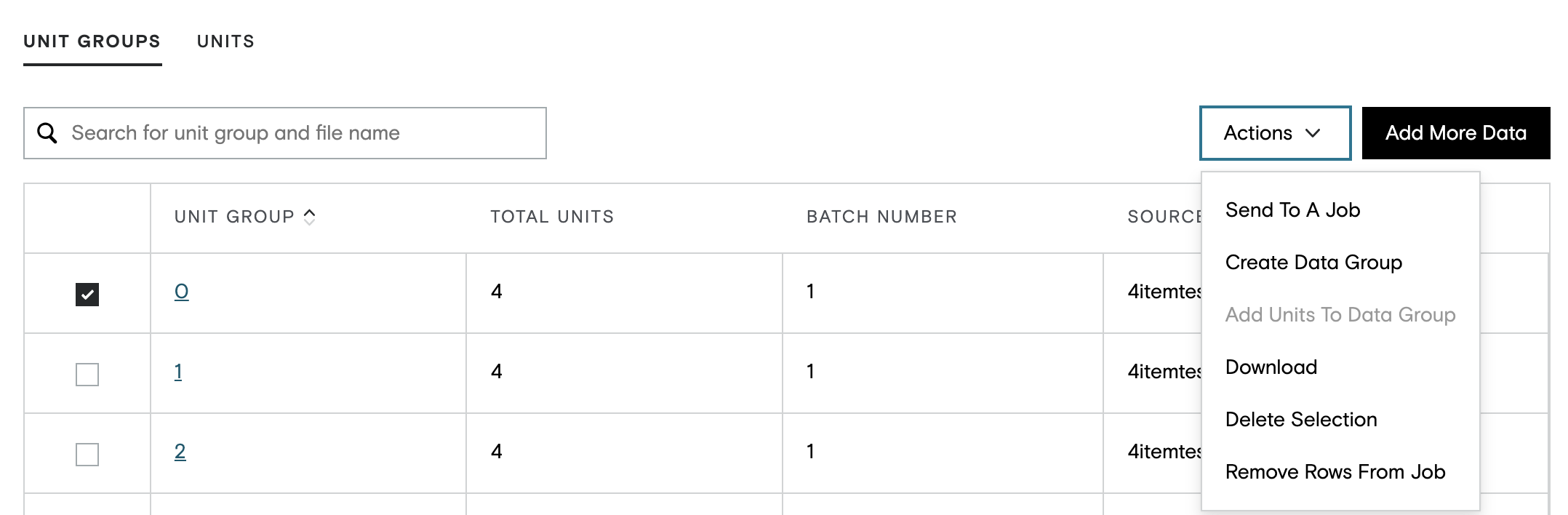Open unit group 1 link

178,372
